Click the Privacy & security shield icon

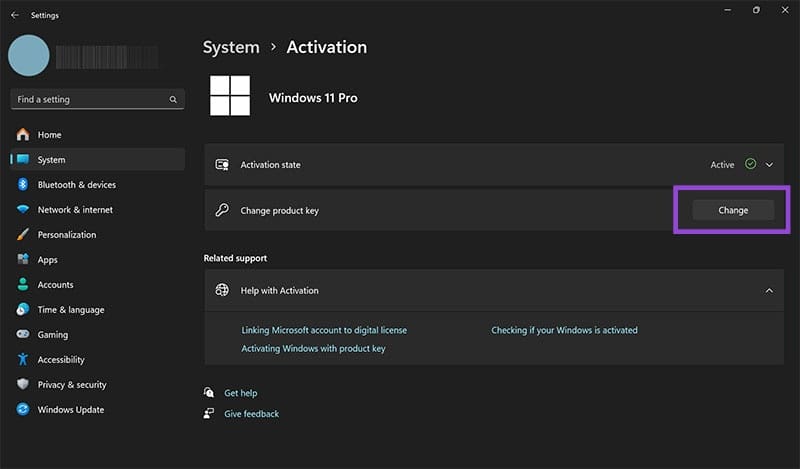[23, 384]
